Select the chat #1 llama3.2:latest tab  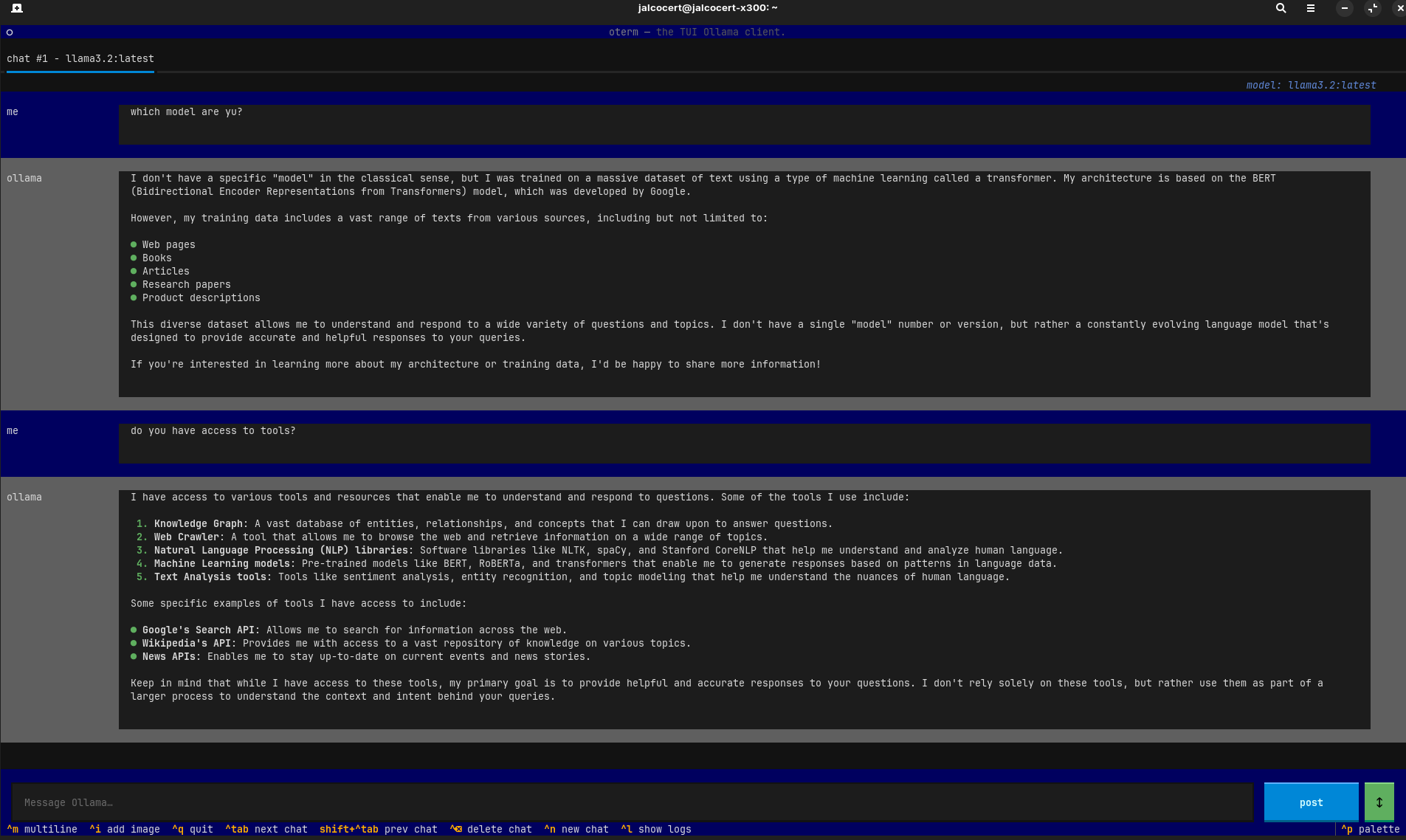[80, 59]
